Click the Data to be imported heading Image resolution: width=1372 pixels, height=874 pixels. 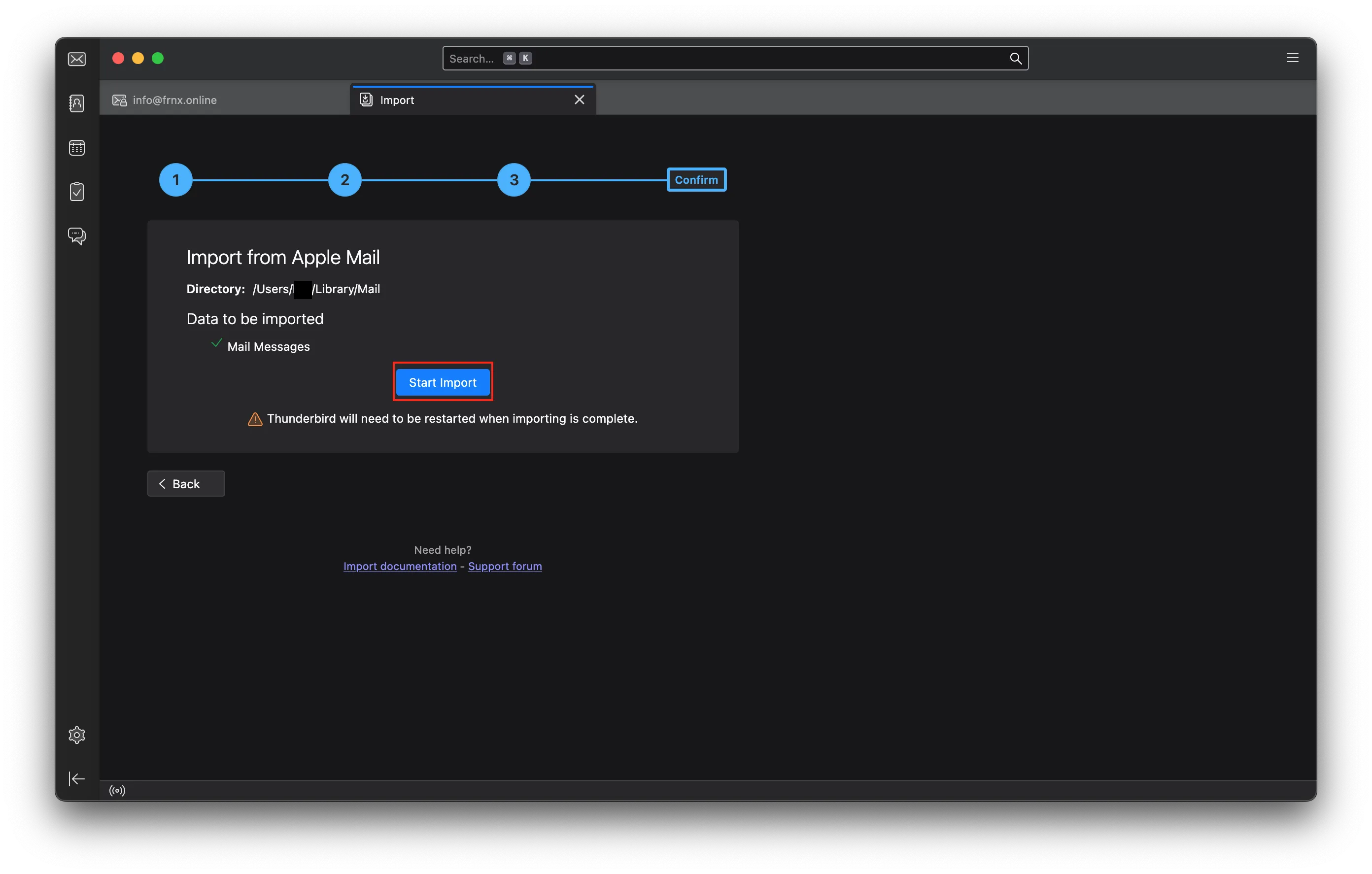pos(255,318)
